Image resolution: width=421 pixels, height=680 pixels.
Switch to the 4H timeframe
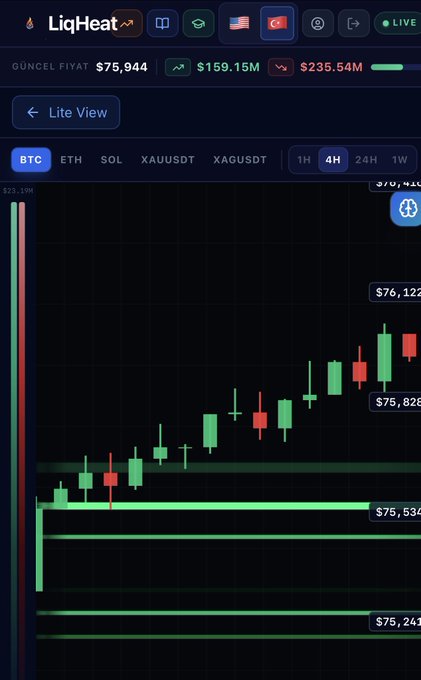pos(333,160)
